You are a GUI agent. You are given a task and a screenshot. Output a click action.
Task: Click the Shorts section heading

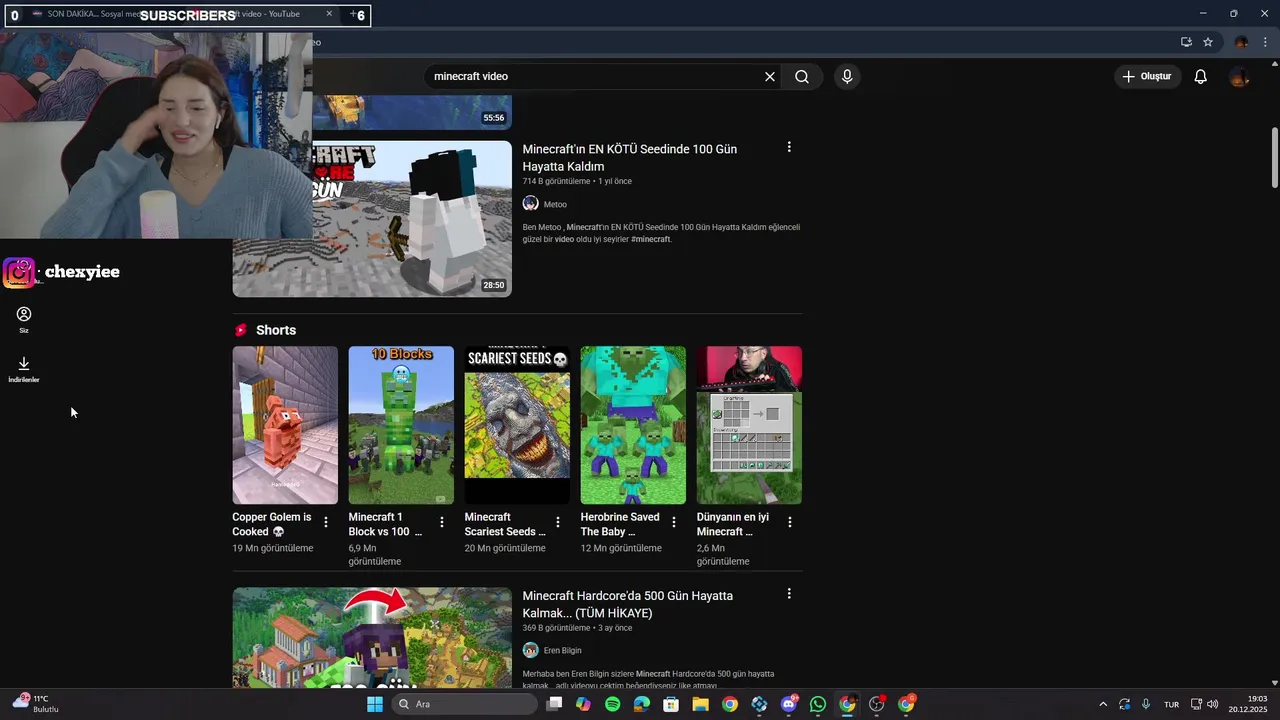(276, 330)
